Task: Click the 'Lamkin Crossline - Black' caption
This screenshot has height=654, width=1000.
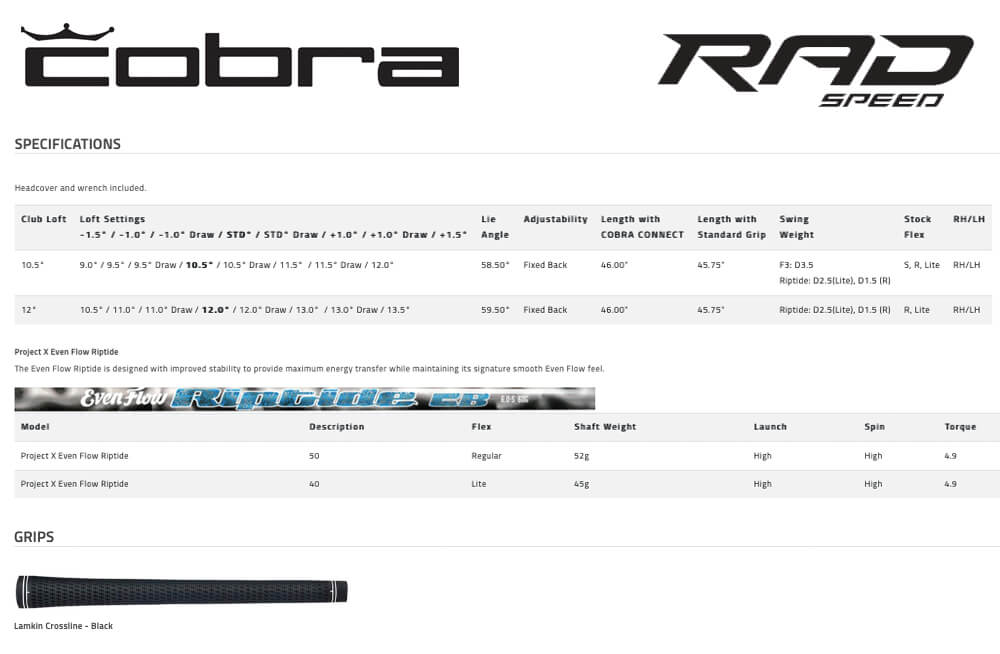Action: 64,626
